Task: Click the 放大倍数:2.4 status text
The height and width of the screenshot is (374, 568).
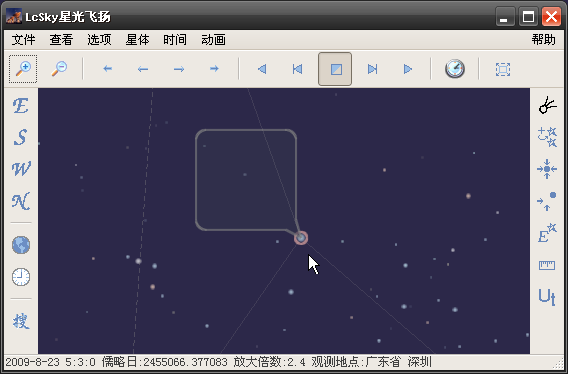Action: click(270, 362)
